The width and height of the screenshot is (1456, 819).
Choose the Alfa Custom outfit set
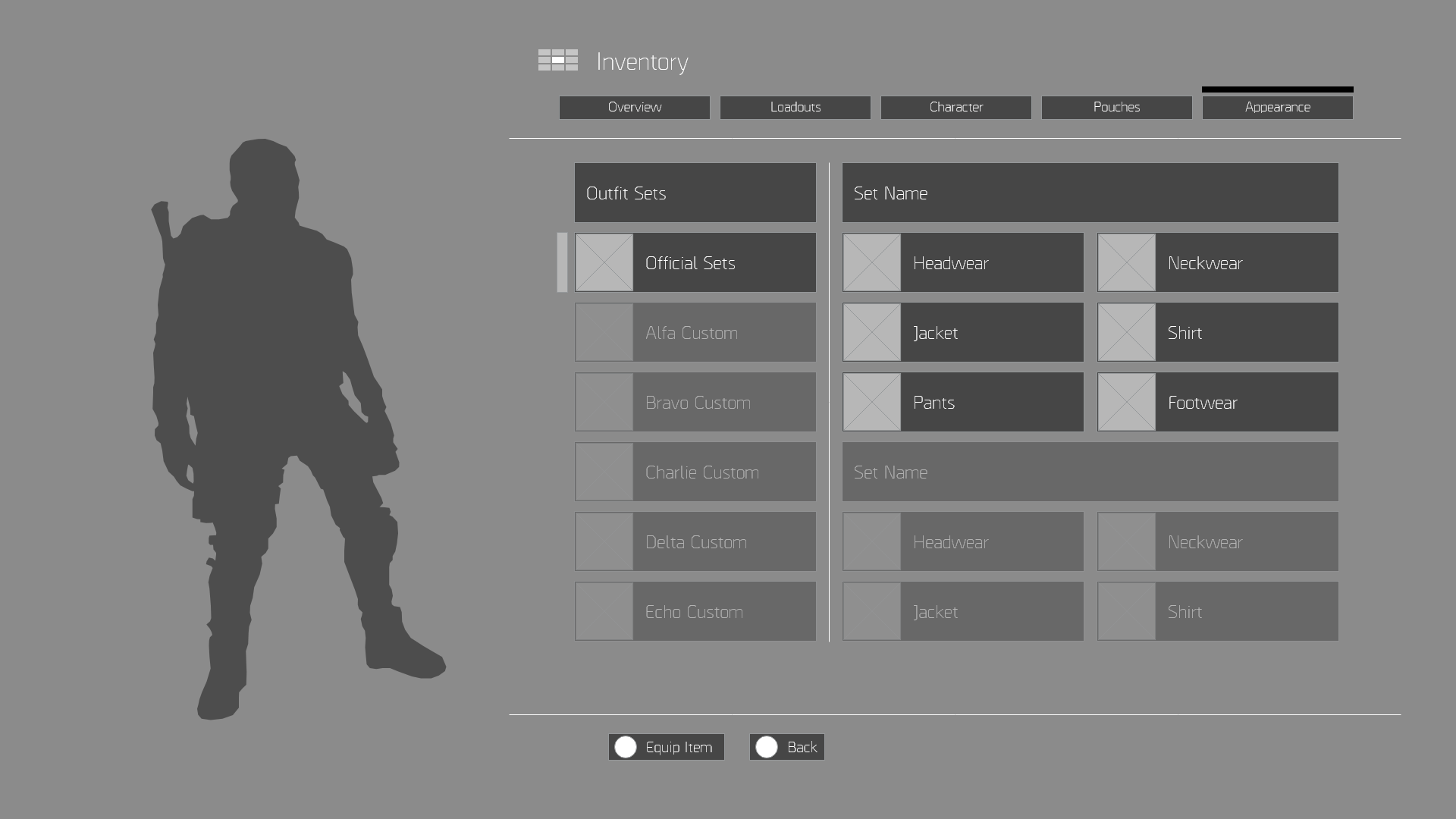[695, 332]
